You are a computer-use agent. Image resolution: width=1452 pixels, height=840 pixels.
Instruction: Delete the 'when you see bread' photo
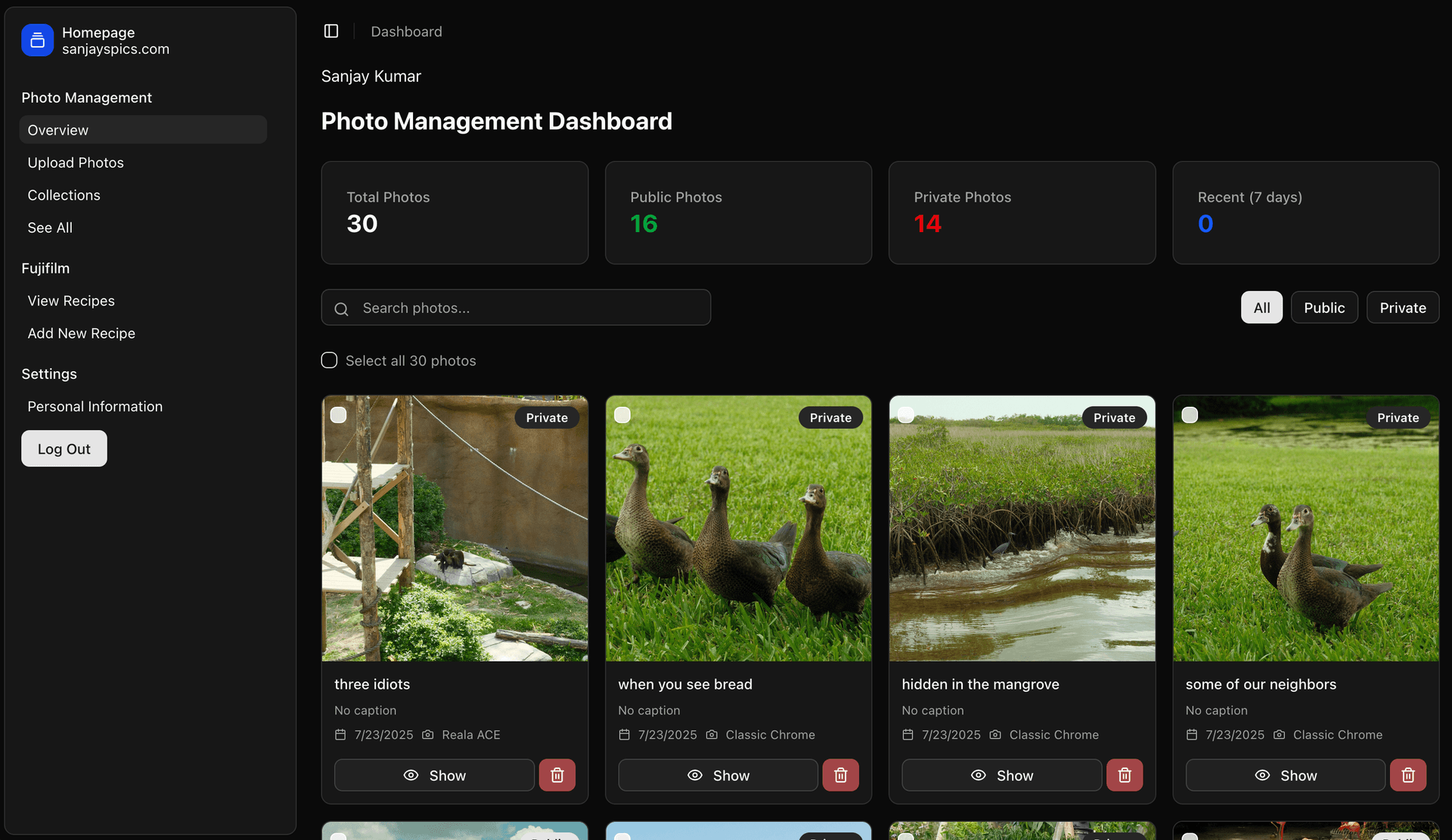click(840, 775)
